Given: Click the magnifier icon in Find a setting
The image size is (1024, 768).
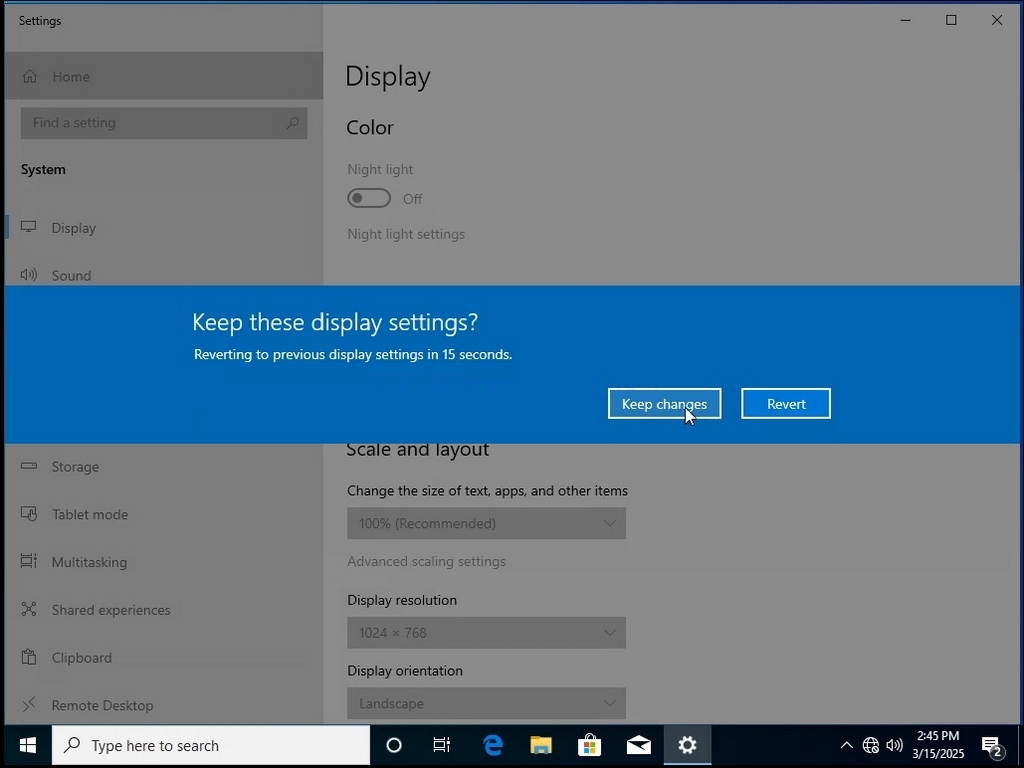Looking at the screenshot, I should tap(293, 123).
